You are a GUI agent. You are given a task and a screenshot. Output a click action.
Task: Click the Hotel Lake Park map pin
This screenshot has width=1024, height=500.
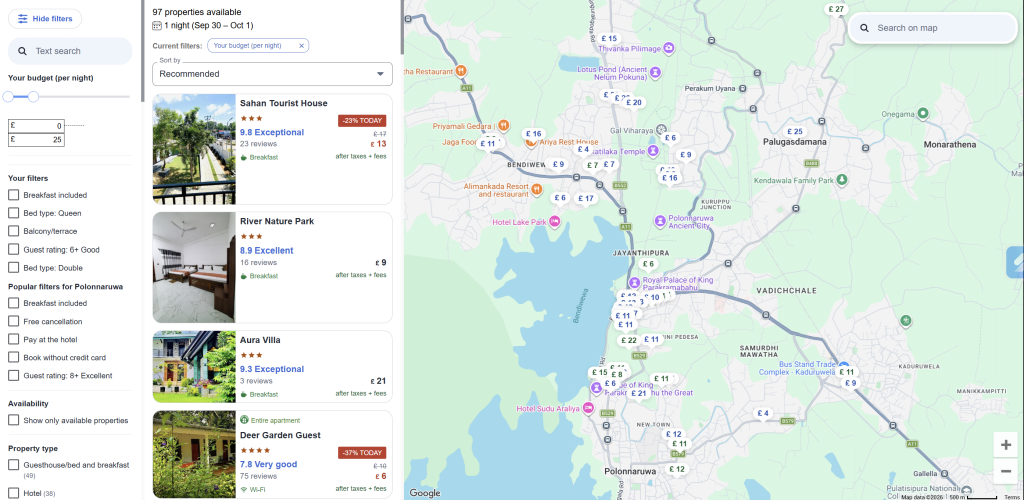[x=555, y=221]
